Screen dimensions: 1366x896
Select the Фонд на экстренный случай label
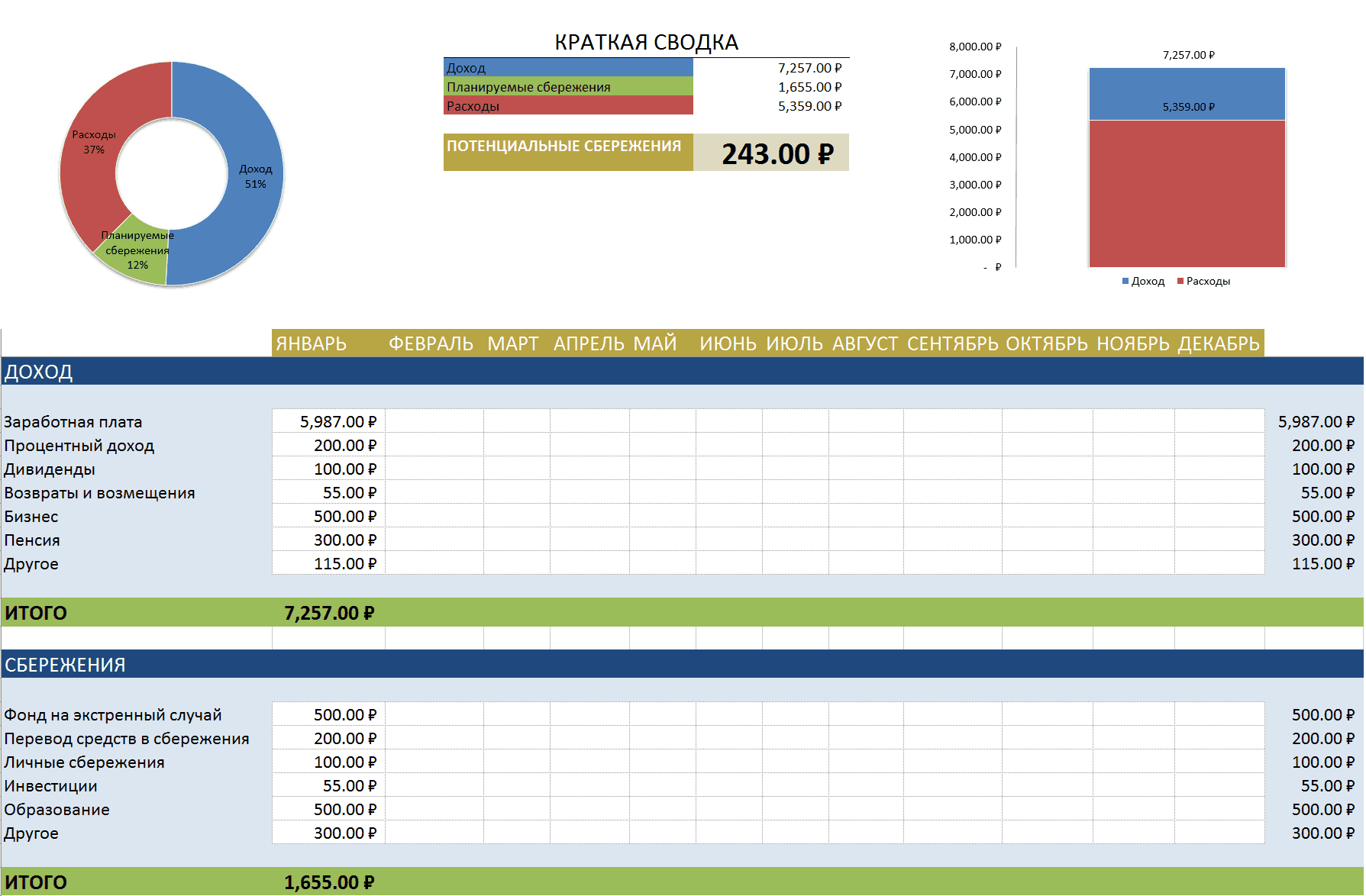[113, 714]
